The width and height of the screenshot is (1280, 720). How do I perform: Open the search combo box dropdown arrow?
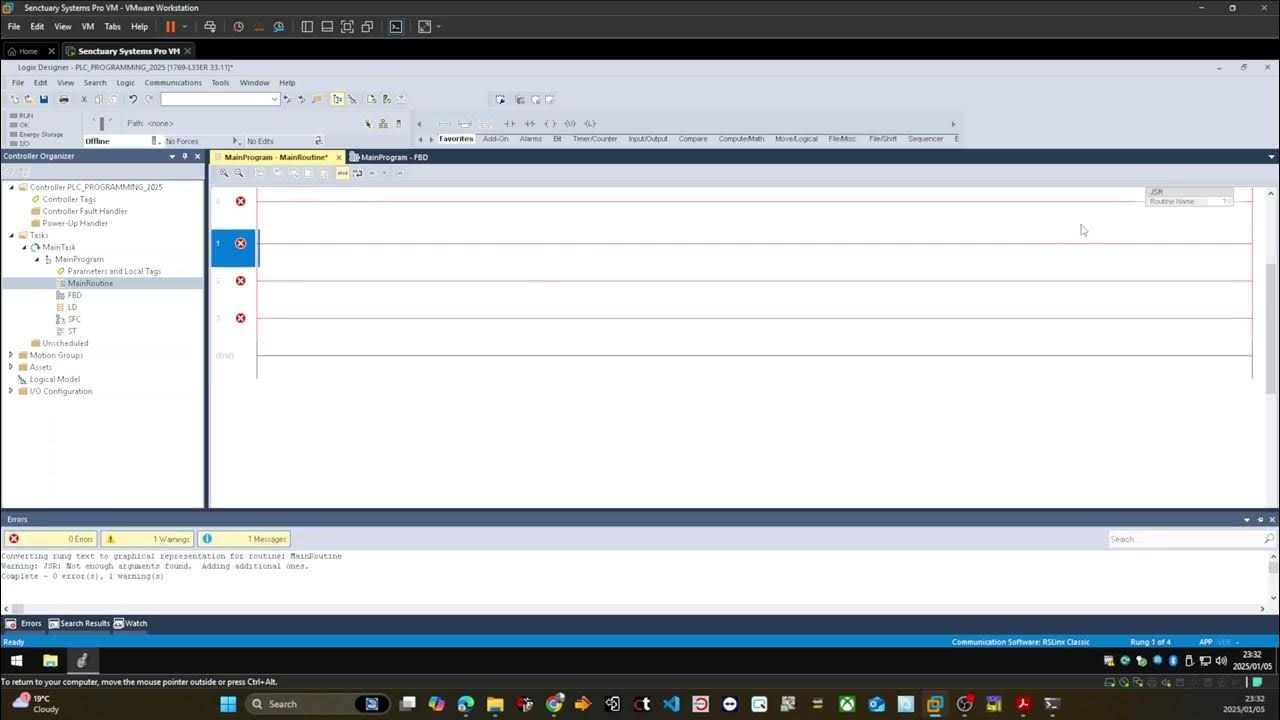click(274, 99)
